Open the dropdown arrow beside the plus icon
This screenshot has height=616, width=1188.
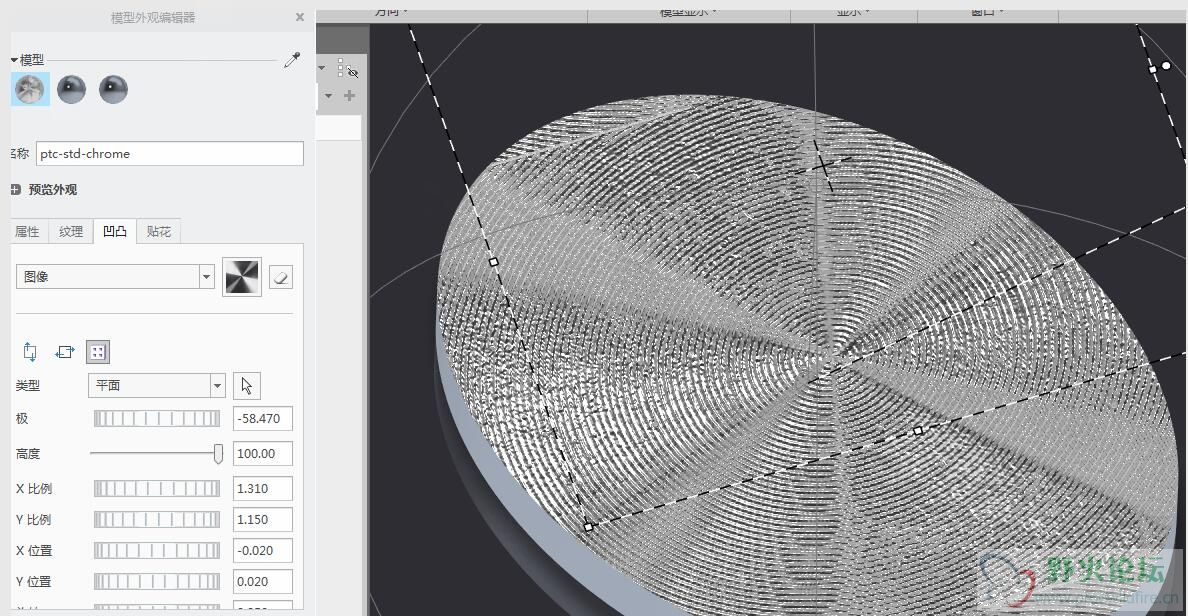(328, 95)
